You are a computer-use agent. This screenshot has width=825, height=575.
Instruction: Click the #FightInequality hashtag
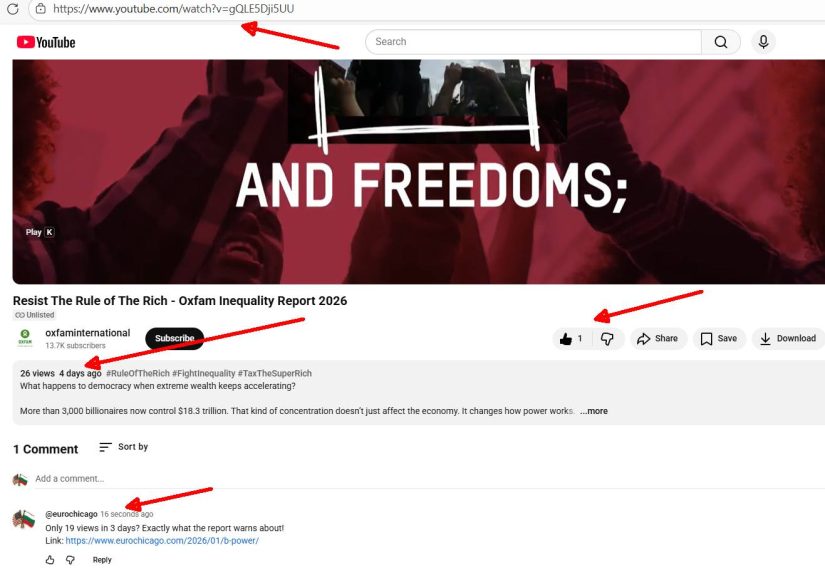pos(204,374)
